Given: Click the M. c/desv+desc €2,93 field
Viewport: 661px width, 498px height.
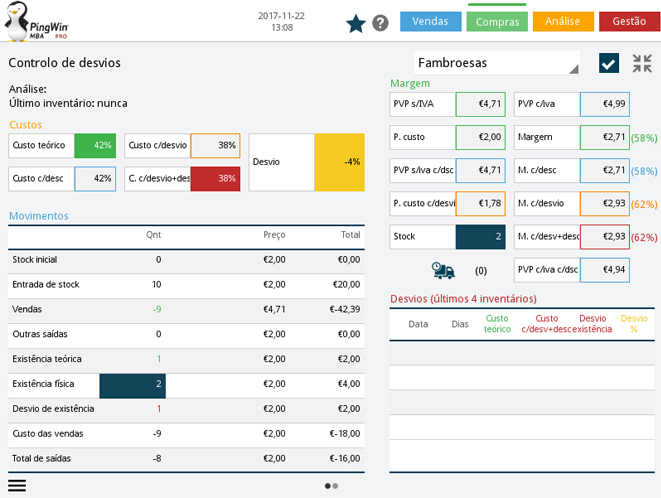Looking at the screenshot, I should click(605, 237).
